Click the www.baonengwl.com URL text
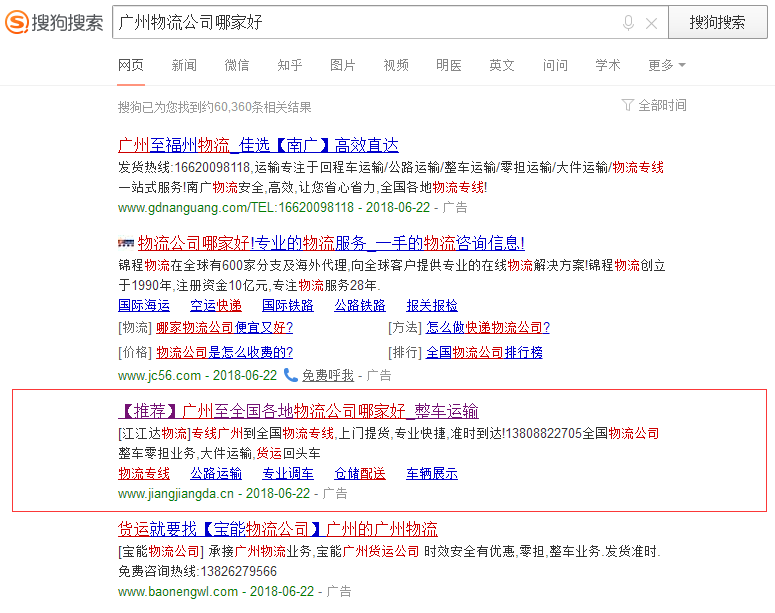 coord(178,591)
